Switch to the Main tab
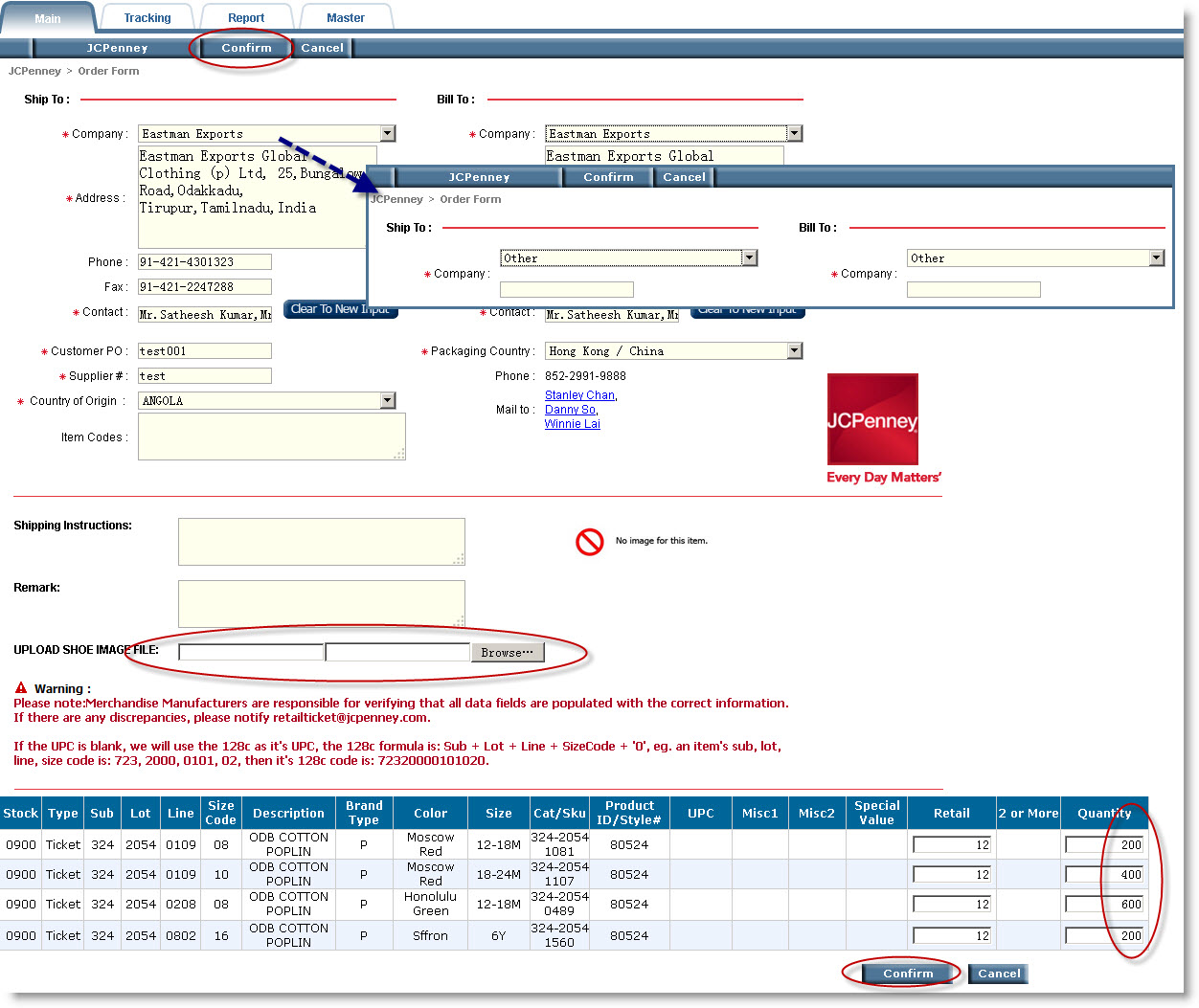The width and height of the screenshot is (1199, 1008). (48, 17)
